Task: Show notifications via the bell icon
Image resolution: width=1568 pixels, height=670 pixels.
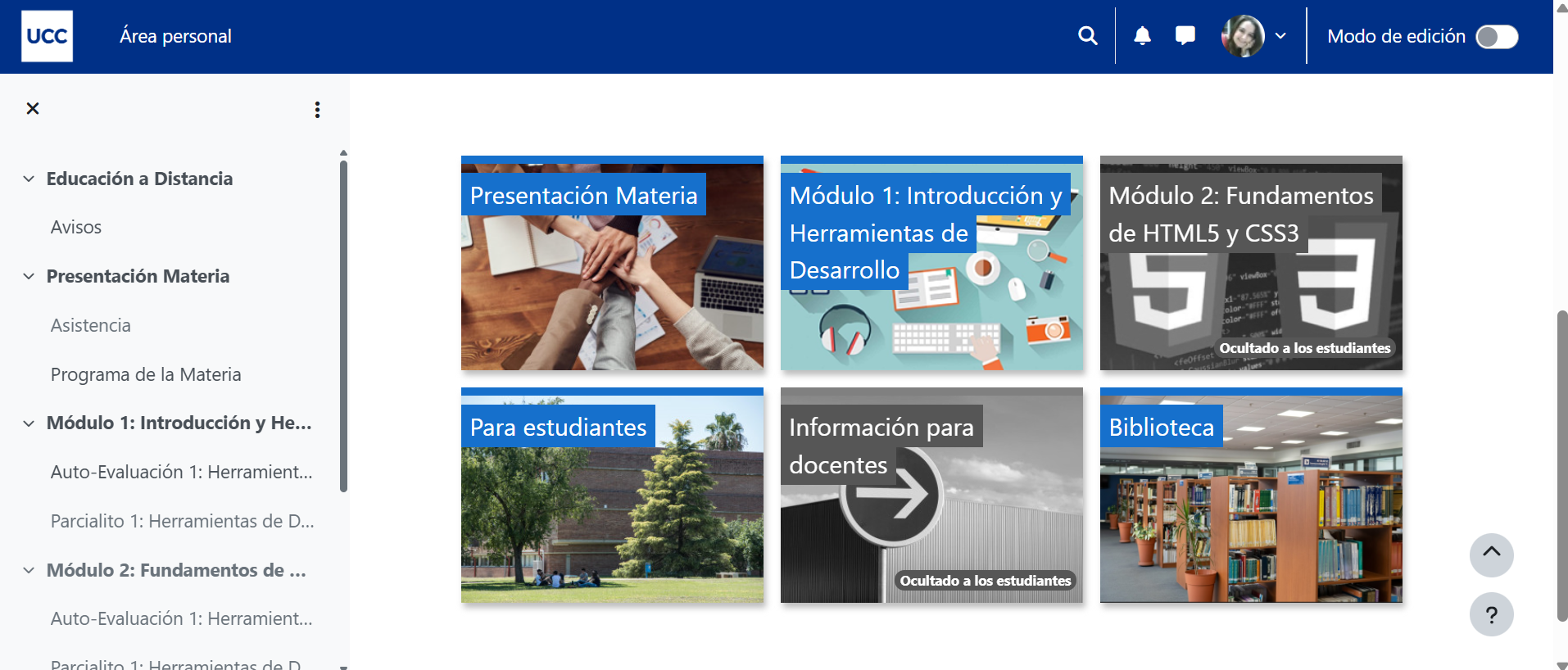Action: click(1142, 36)
